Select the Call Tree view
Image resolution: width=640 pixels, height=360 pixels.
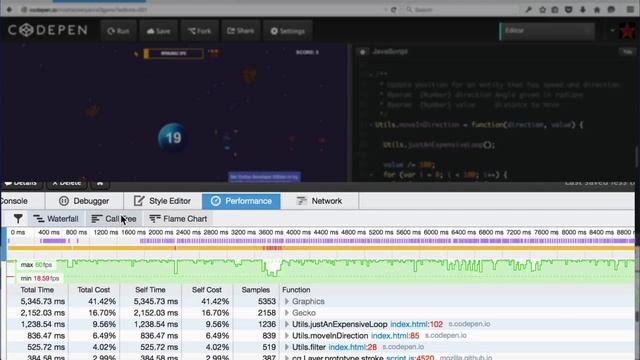(113, 219)
